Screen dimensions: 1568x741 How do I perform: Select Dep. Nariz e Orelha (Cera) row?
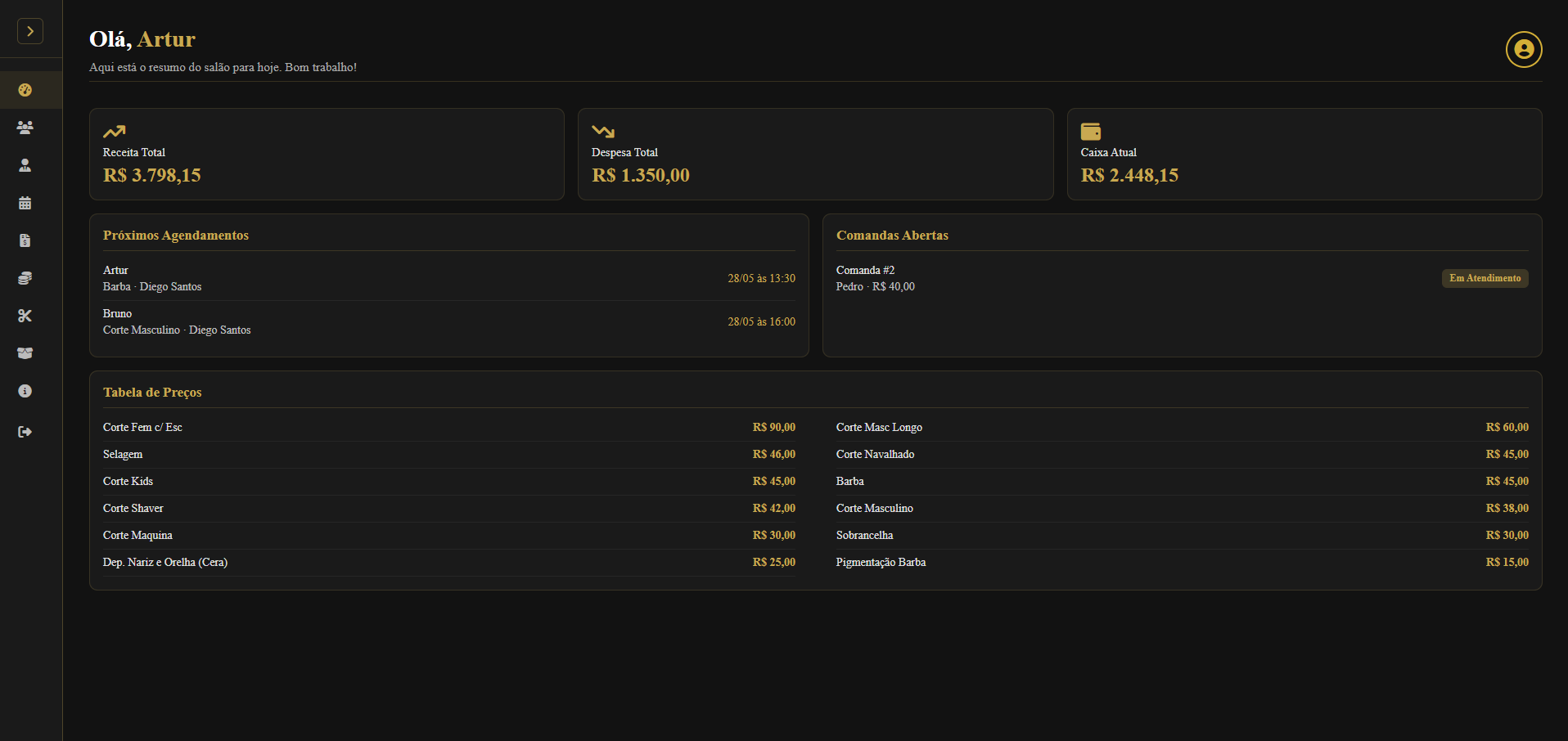click(x=449, y=562)
